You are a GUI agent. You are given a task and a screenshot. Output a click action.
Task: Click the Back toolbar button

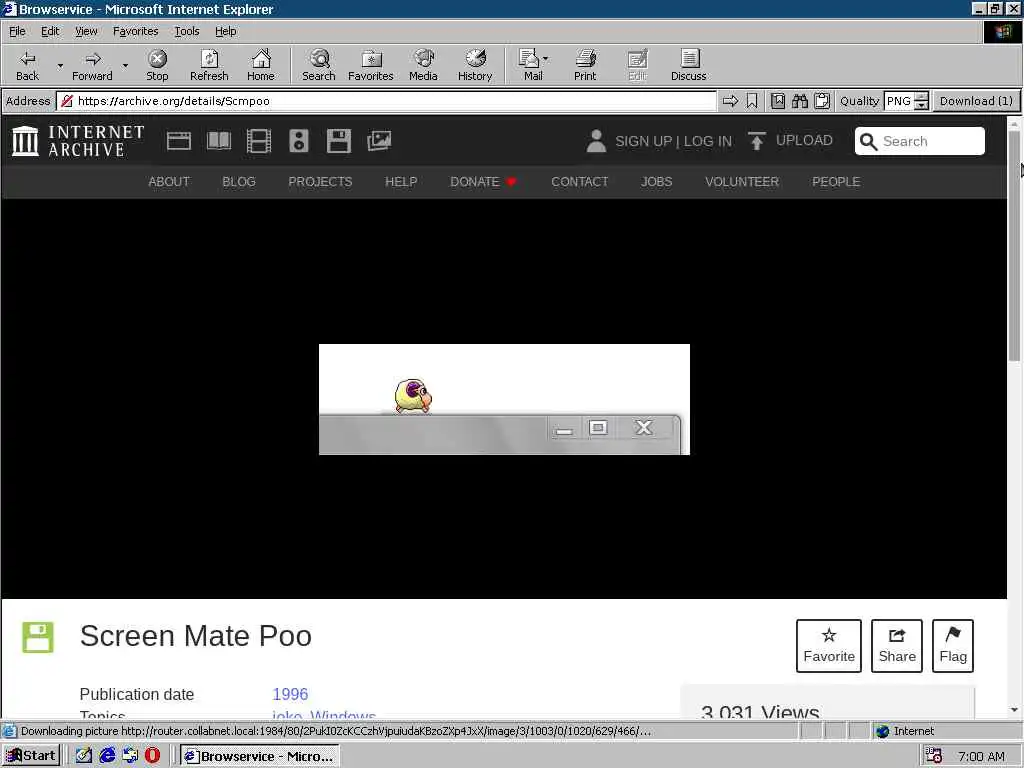coord(27,65)
